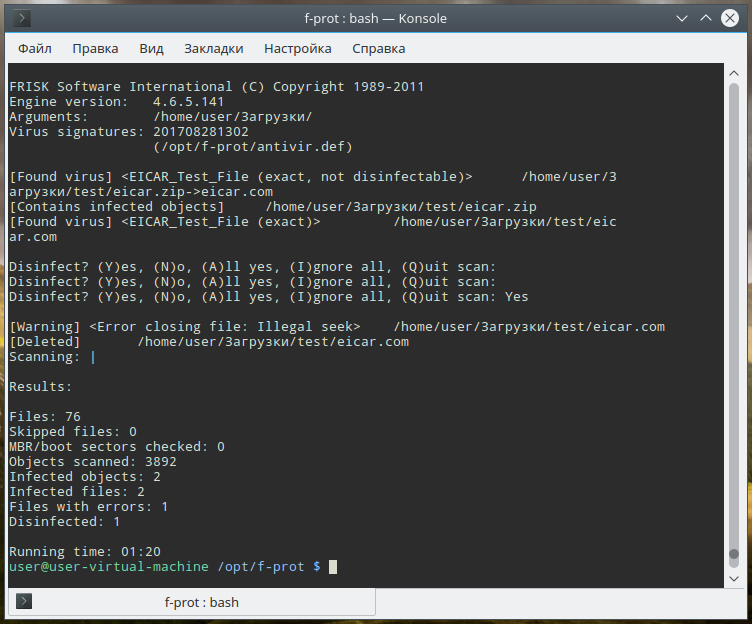The image size is (752, 624).
Task: Open the Правка menu
Action: click(x=95, y=48)
